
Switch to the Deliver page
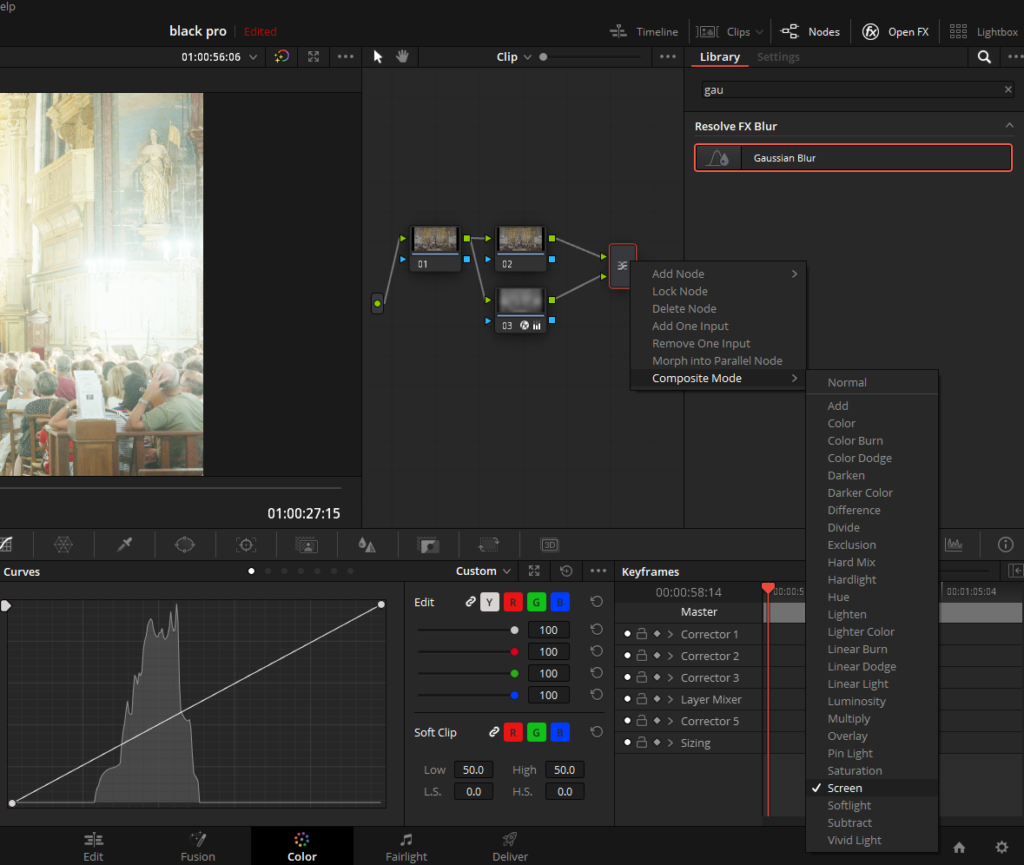click(510, 847)
